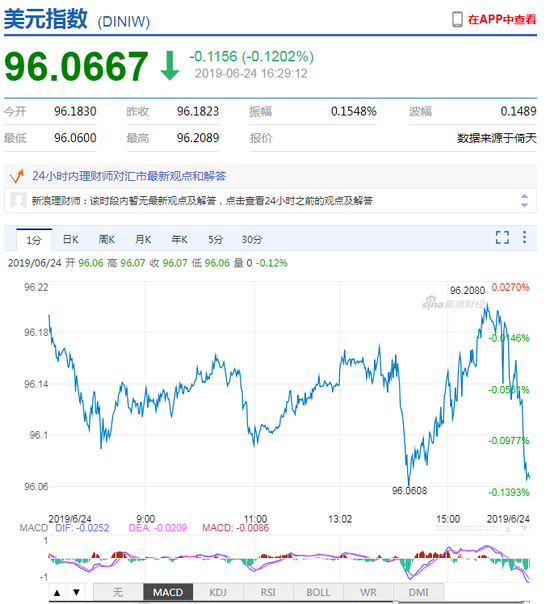Click the black up triangle indicator button
Screen dimensions: 550x604
coord(57,592)
